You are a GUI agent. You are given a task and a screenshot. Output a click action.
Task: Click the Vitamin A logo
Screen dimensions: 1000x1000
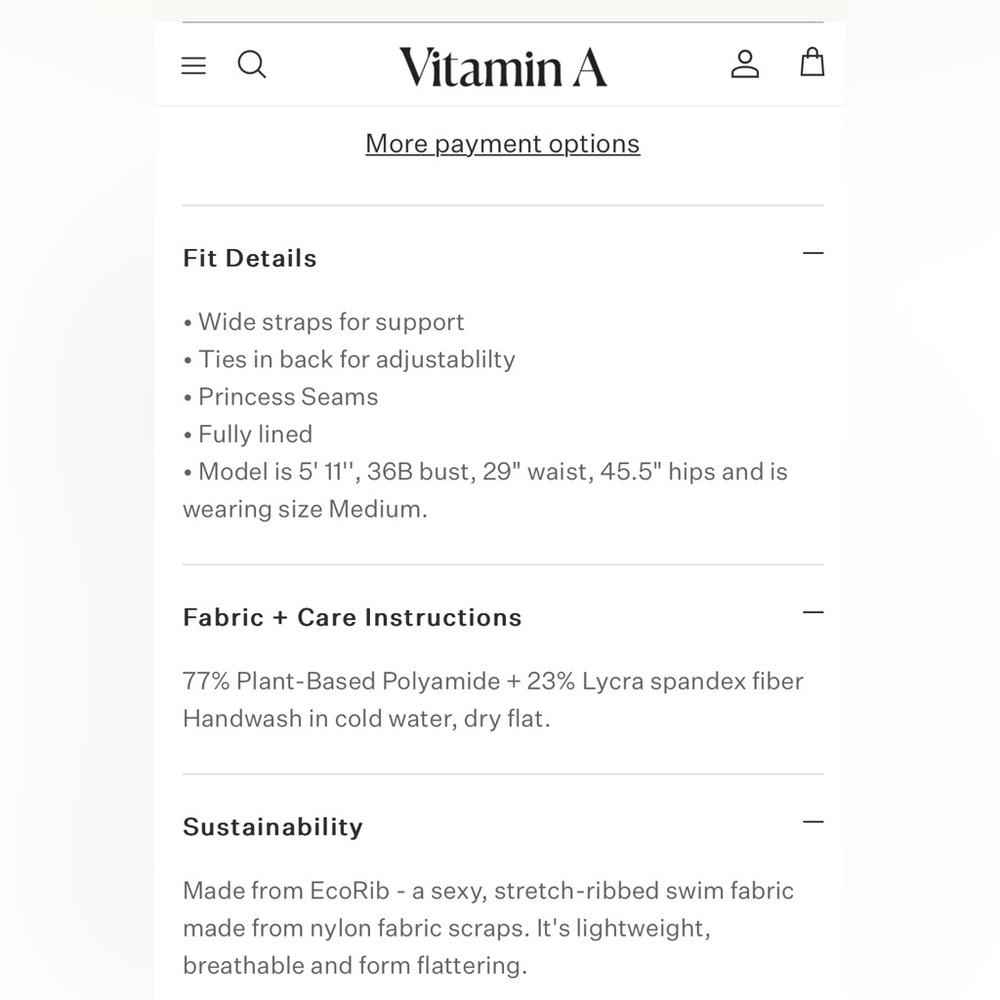coord(503,66)
